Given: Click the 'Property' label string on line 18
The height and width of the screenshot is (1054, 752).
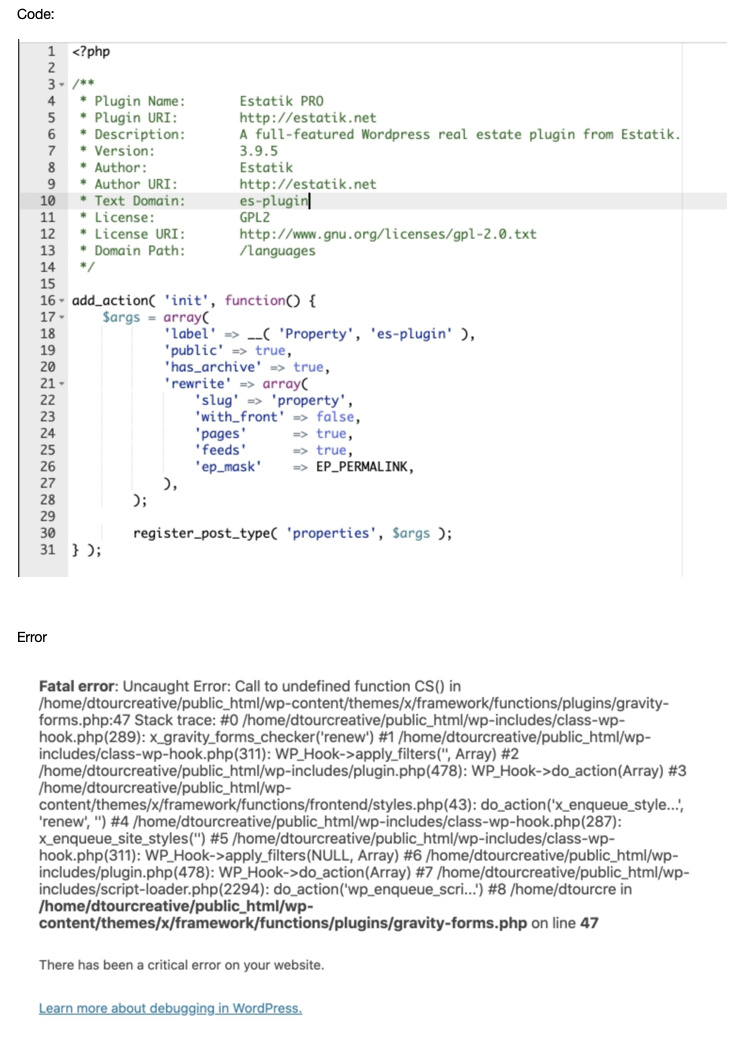Looking at the screenshot, I should [x=316, y=334].
